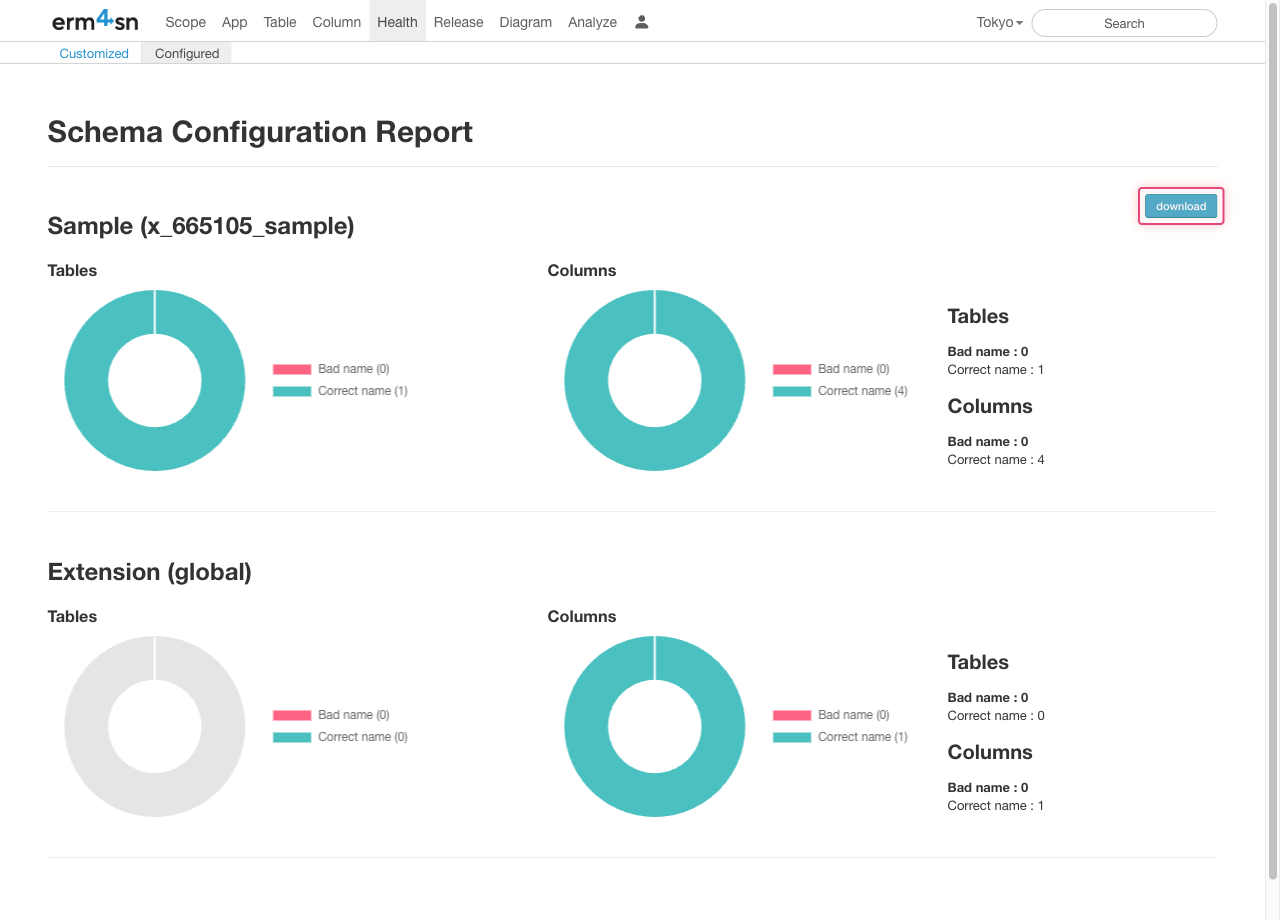The image size is (1280, 920).
Task: Go to the App menu item
Action: pos(235,22)
